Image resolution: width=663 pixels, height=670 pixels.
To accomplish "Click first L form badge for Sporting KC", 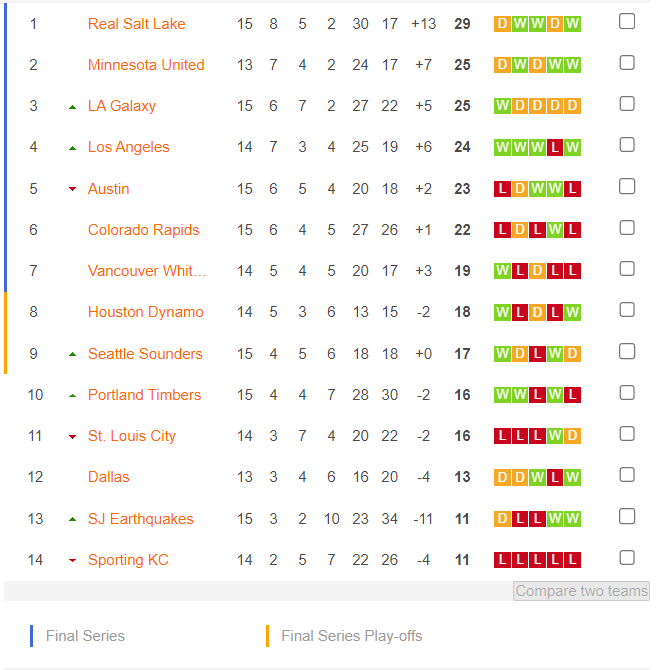I will tap(502, 560).
